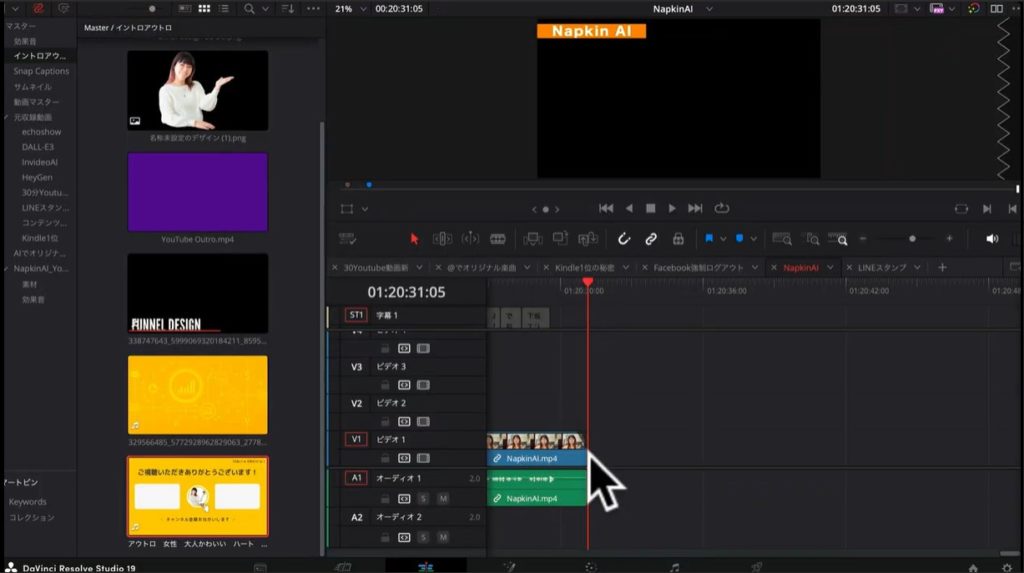Lock the Video 1 track
The image size is (1024, 573).
[x=385, y=459]
